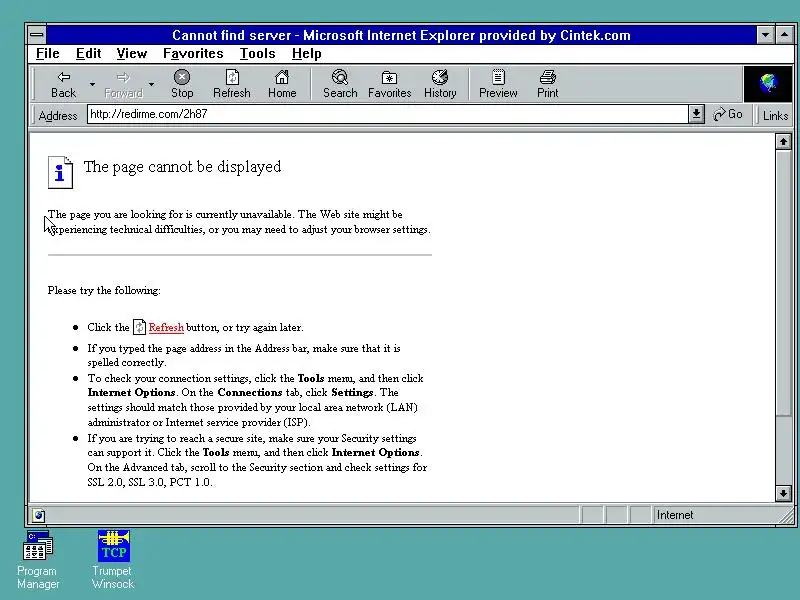The image size is (800, 600).
Task: Follow the red Refresh hyperlink
Action: coord(166,328)
